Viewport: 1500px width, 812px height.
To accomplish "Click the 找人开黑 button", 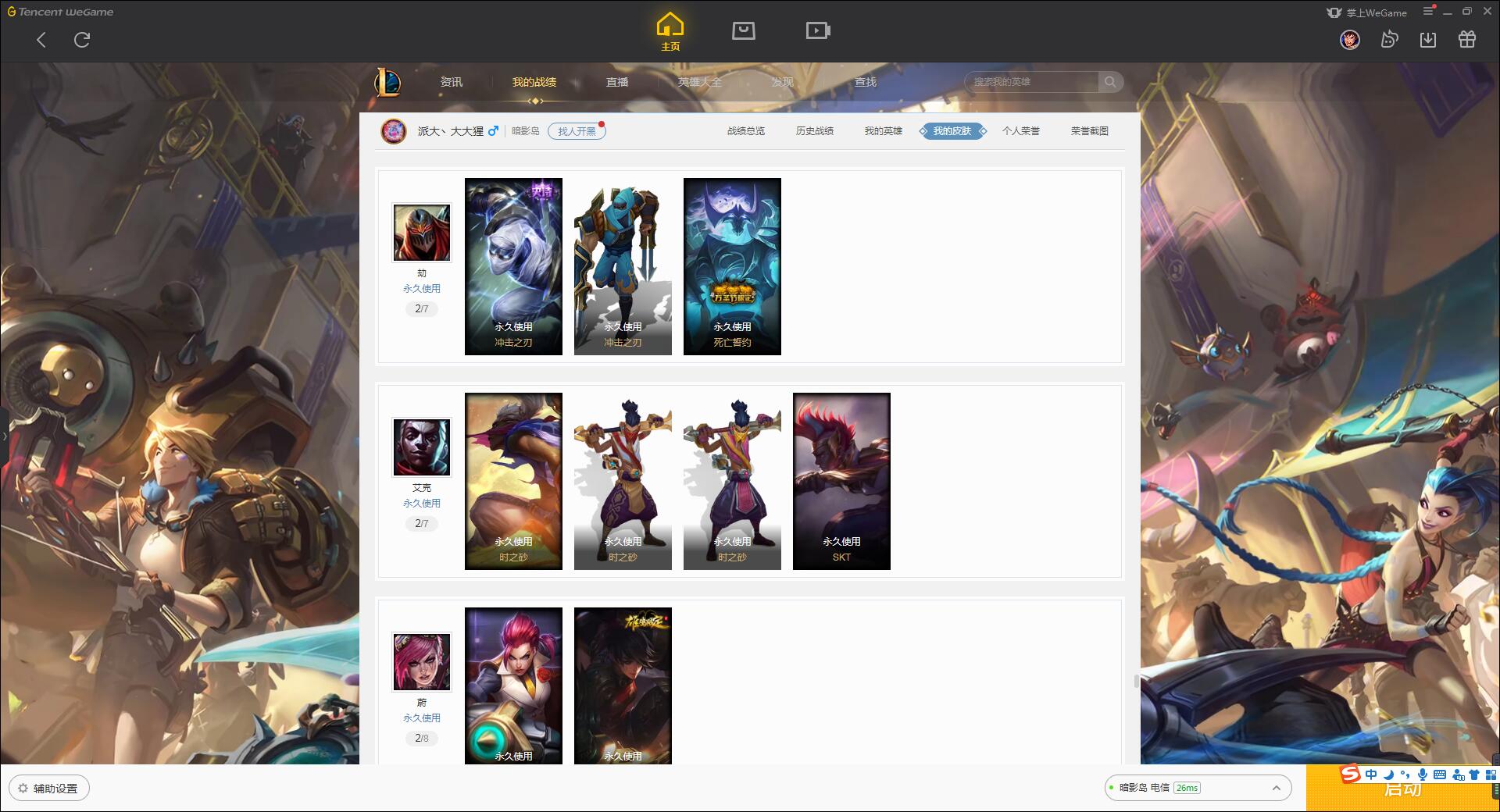I will [x=577, y=131].
